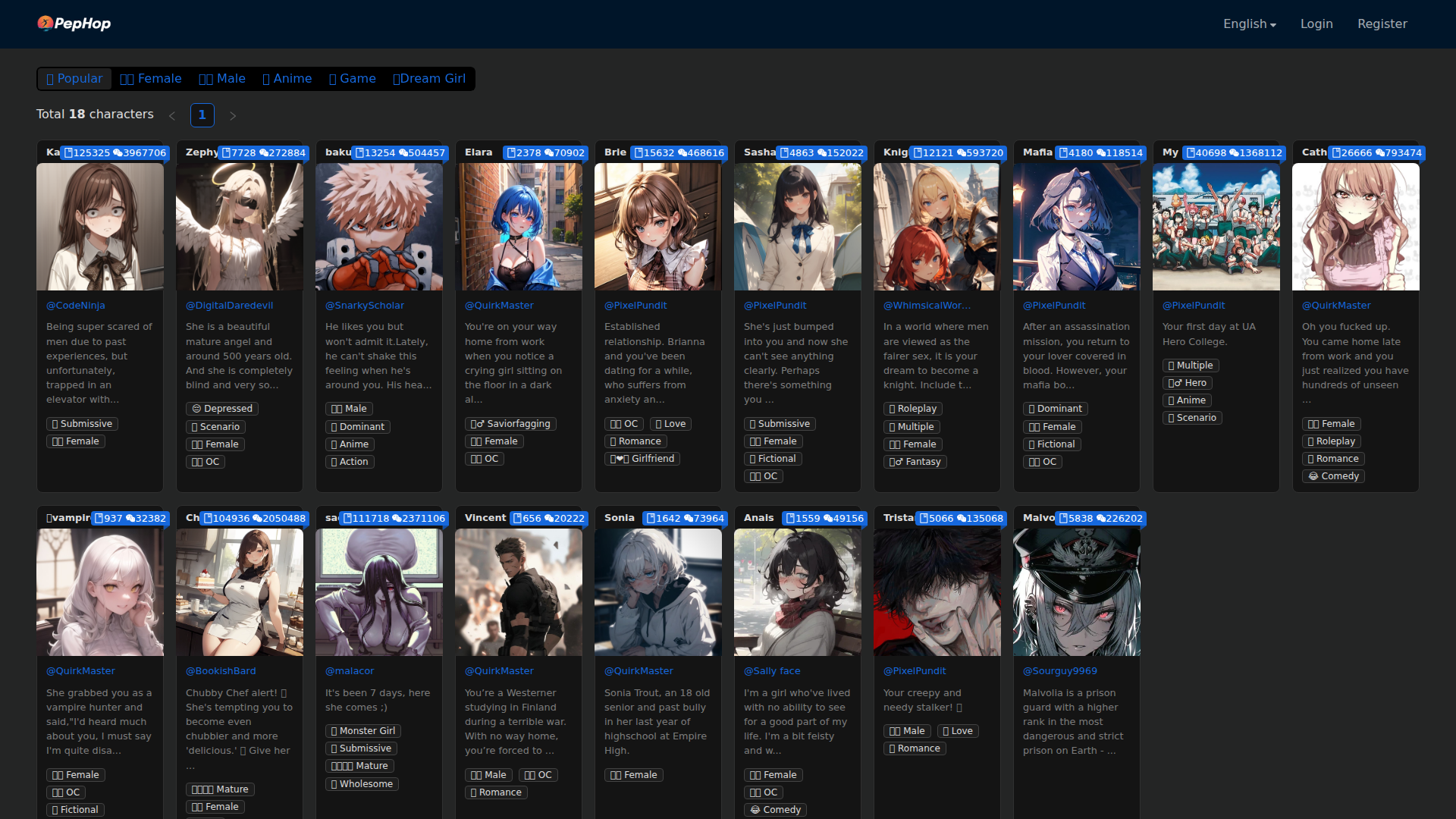Open the English language dropdown
This screenshot has width=1456, height=819.
[1249, 24]
